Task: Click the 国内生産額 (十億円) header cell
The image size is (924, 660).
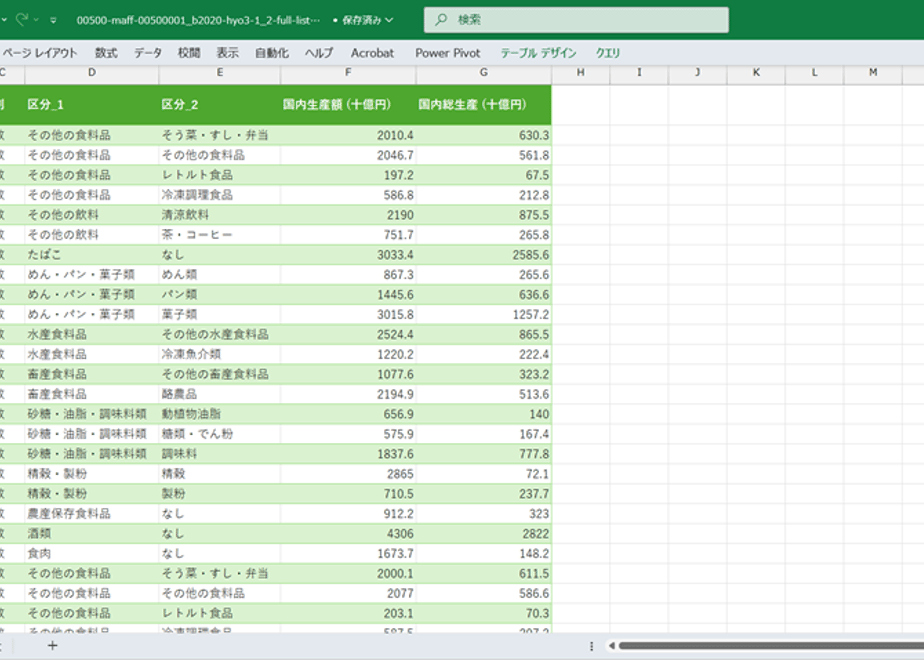Action: click(x=348, y=105)
